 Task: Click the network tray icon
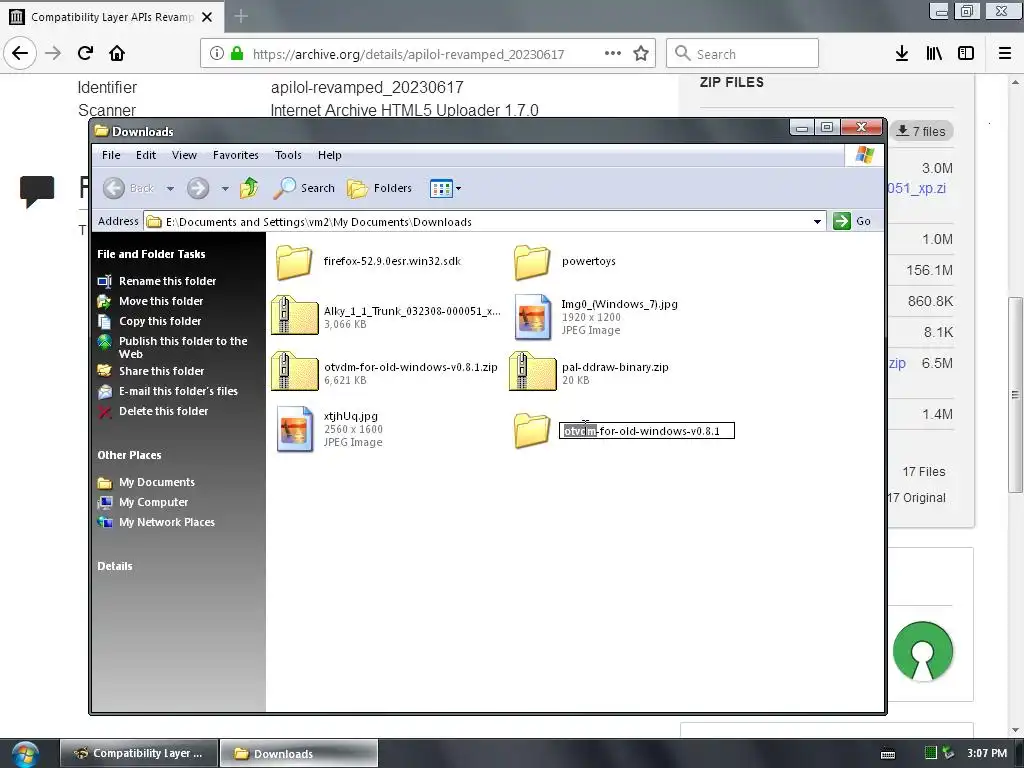click(948, 753)
